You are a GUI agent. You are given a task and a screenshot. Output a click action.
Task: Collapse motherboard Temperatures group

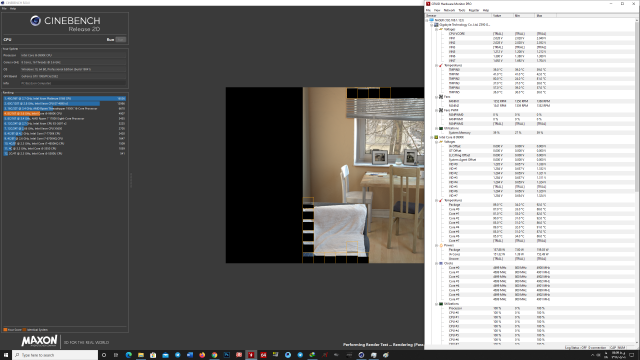436,65
